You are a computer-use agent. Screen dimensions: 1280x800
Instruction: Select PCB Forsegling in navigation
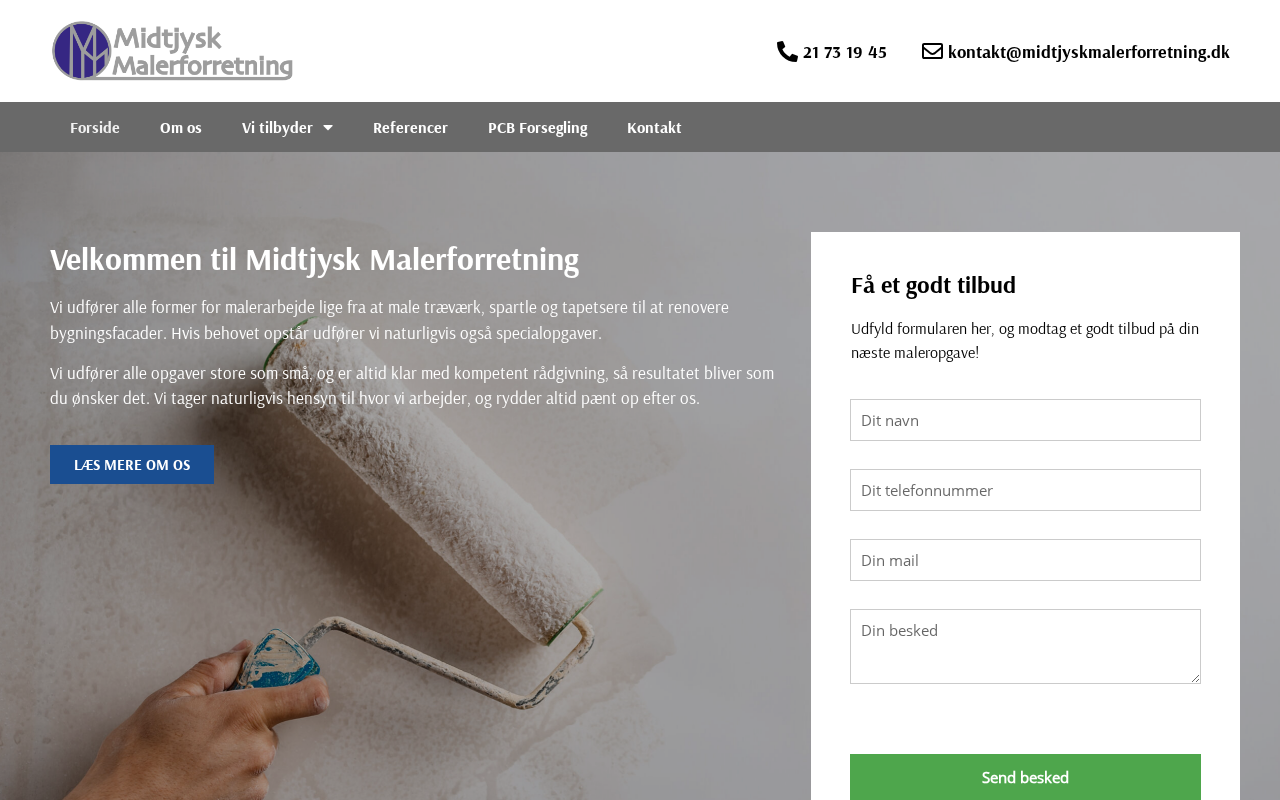click(537, 127)
